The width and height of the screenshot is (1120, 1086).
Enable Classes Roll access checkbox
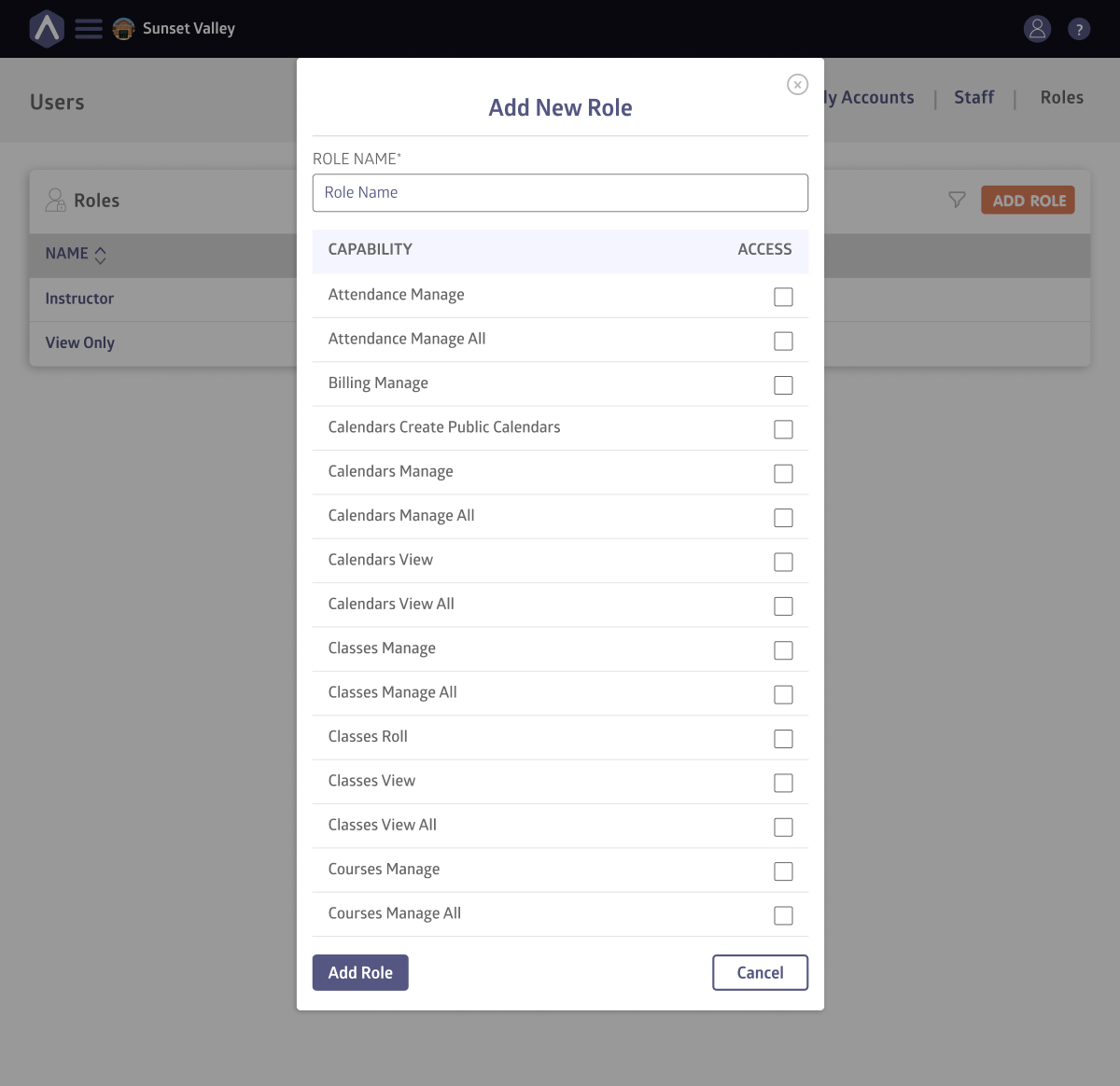click(x=783, y=739)
